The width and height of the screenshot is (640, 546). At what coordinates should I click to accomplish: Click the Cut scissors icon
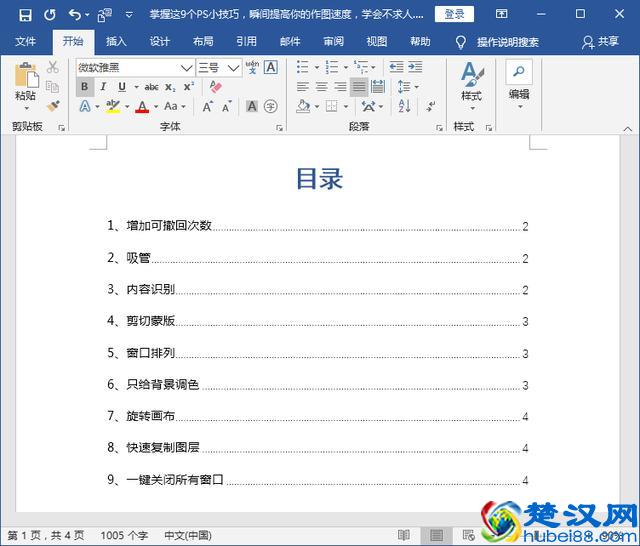pos(53,67)
